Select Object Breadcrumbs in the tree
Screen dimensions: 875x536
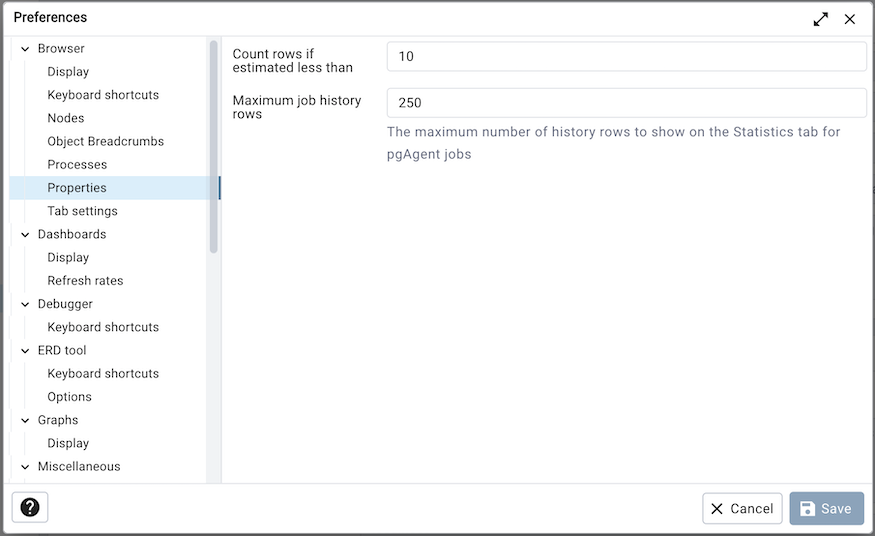105,141
